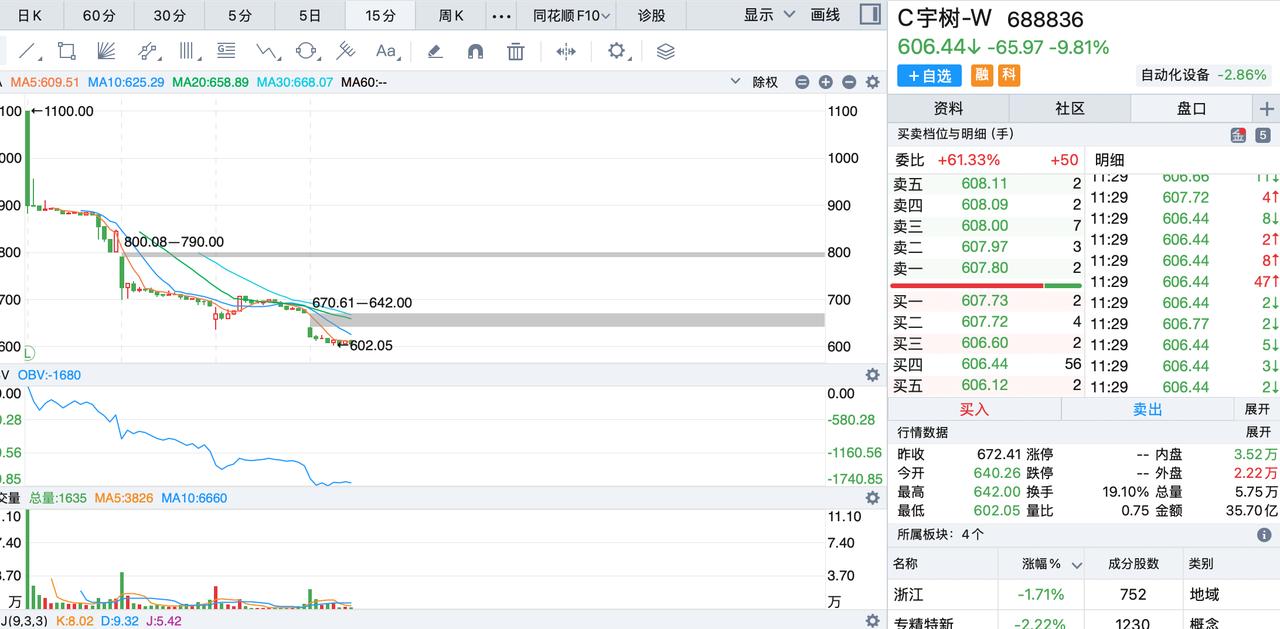Expand order book with 展开 beside 卖出
This screenshot has width=1280, height=629.
[x=1257, y=409]
